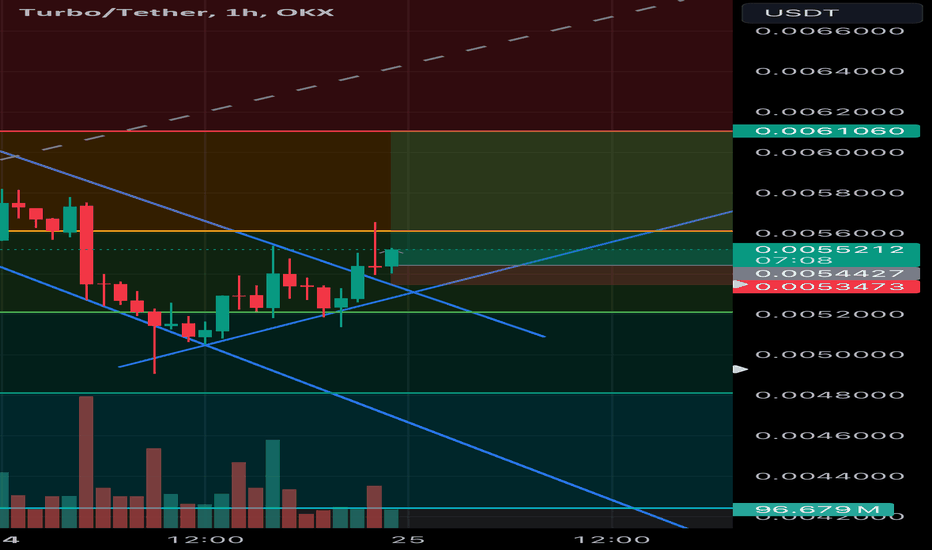The image size is (932, 550).
Task: Click the tall teal volume bar
Action: [x=273, y=484]
